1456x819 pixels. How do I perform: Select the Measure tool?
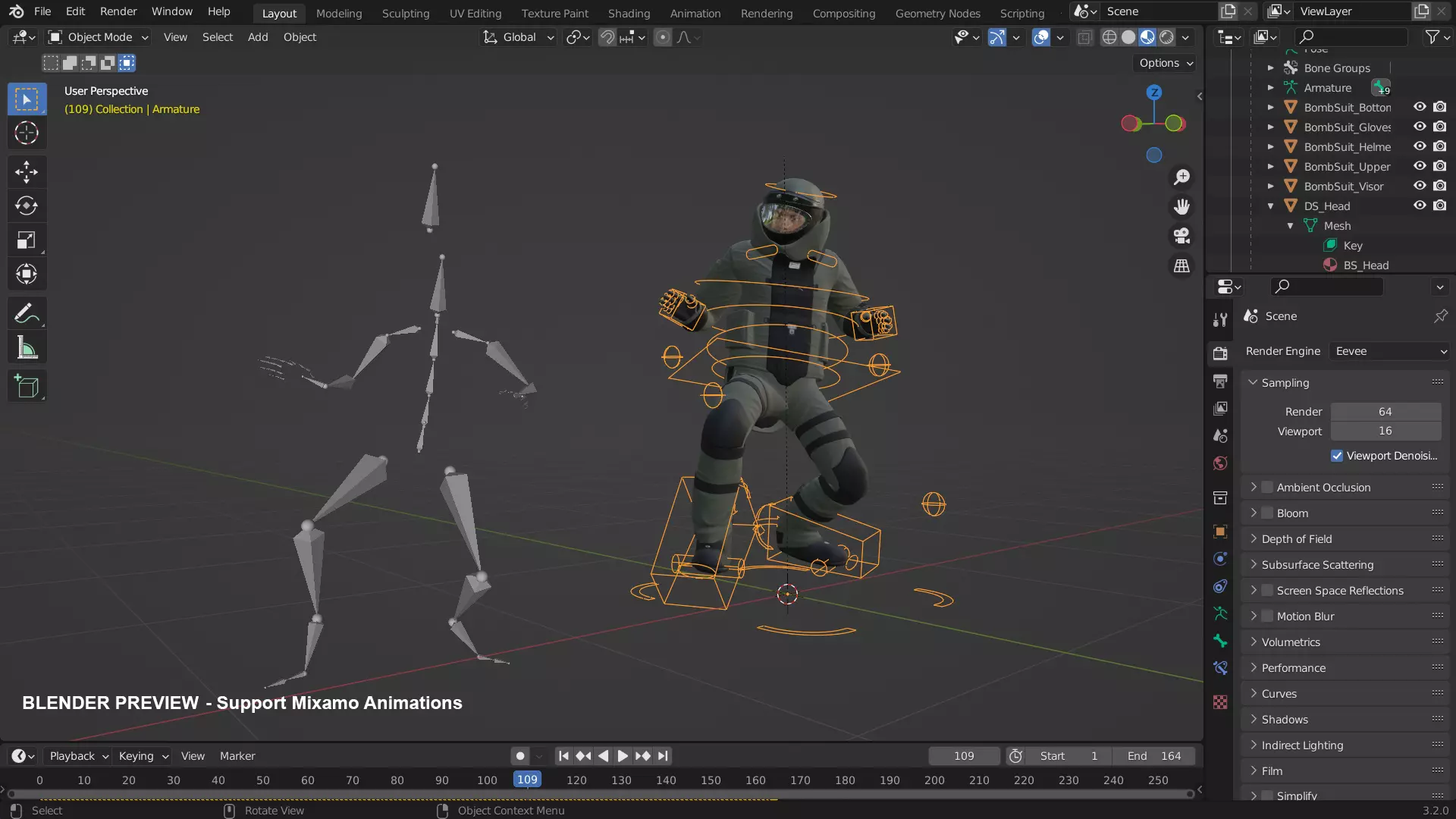(27, 348)
